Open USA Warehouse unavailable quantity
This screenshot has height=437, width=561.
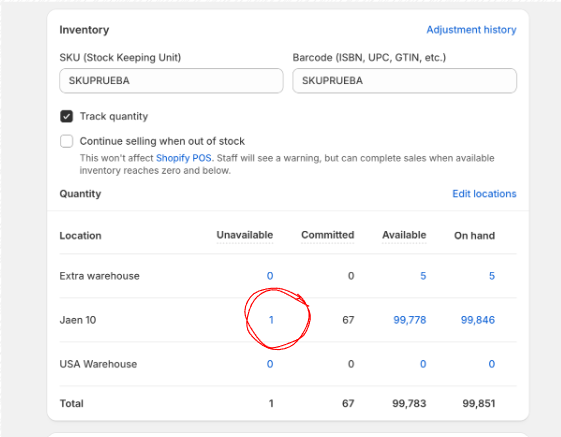point(270,364)
